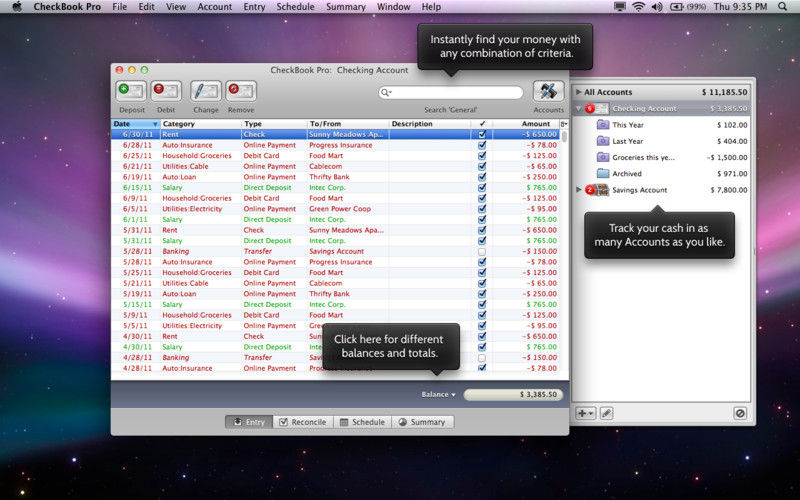Click the Category column header

(201, 124)
